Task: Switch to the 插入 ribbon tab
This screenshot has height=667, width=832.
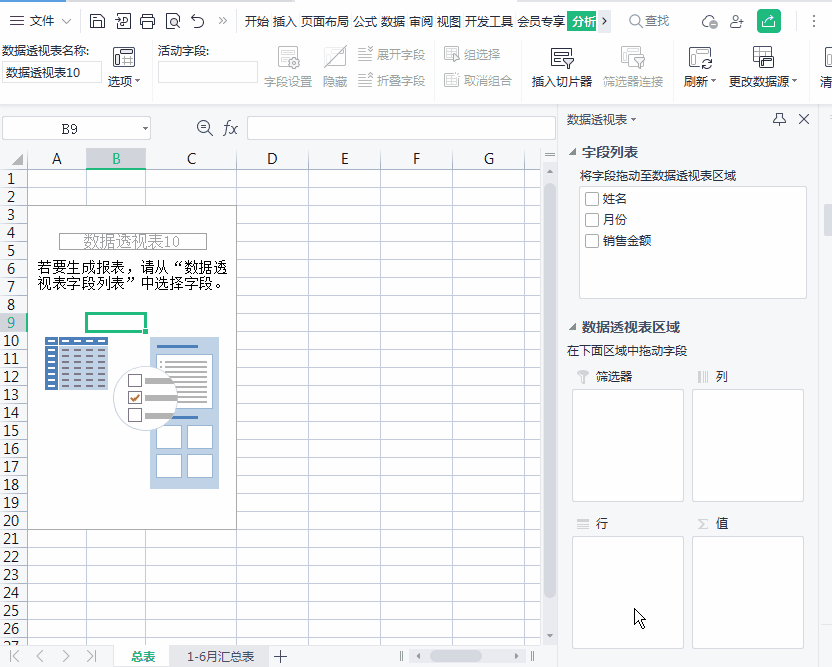Action: [x=284, y=22]
